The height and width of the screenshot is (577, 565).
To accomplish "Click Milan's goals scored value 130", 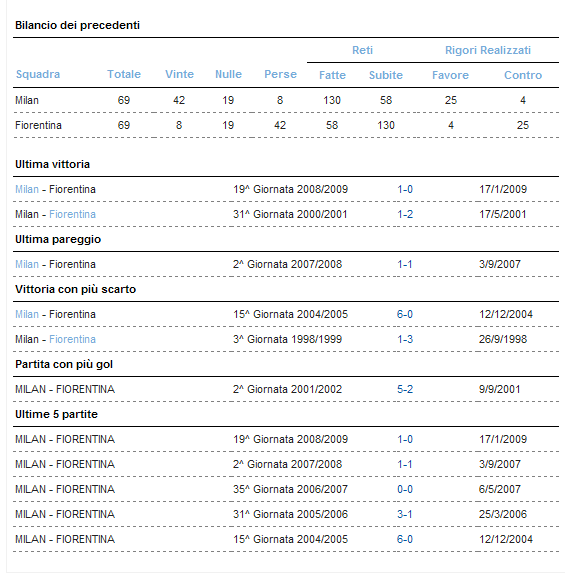I will coord(332,100).
